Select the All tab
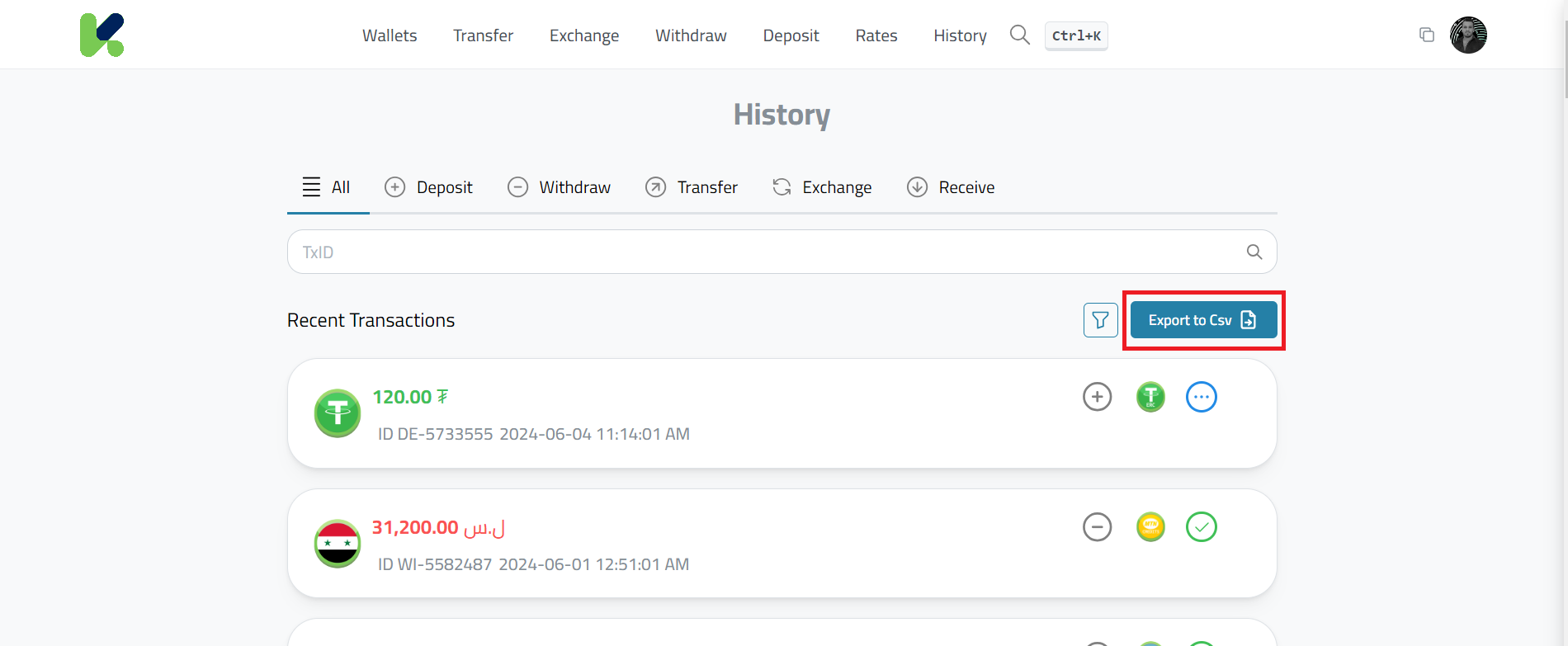 coord(328,187)
